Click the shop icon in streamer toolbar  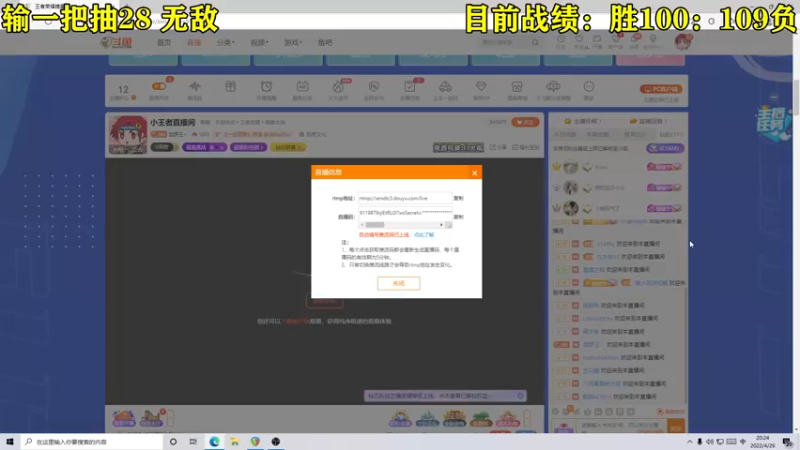pos(517,87)
